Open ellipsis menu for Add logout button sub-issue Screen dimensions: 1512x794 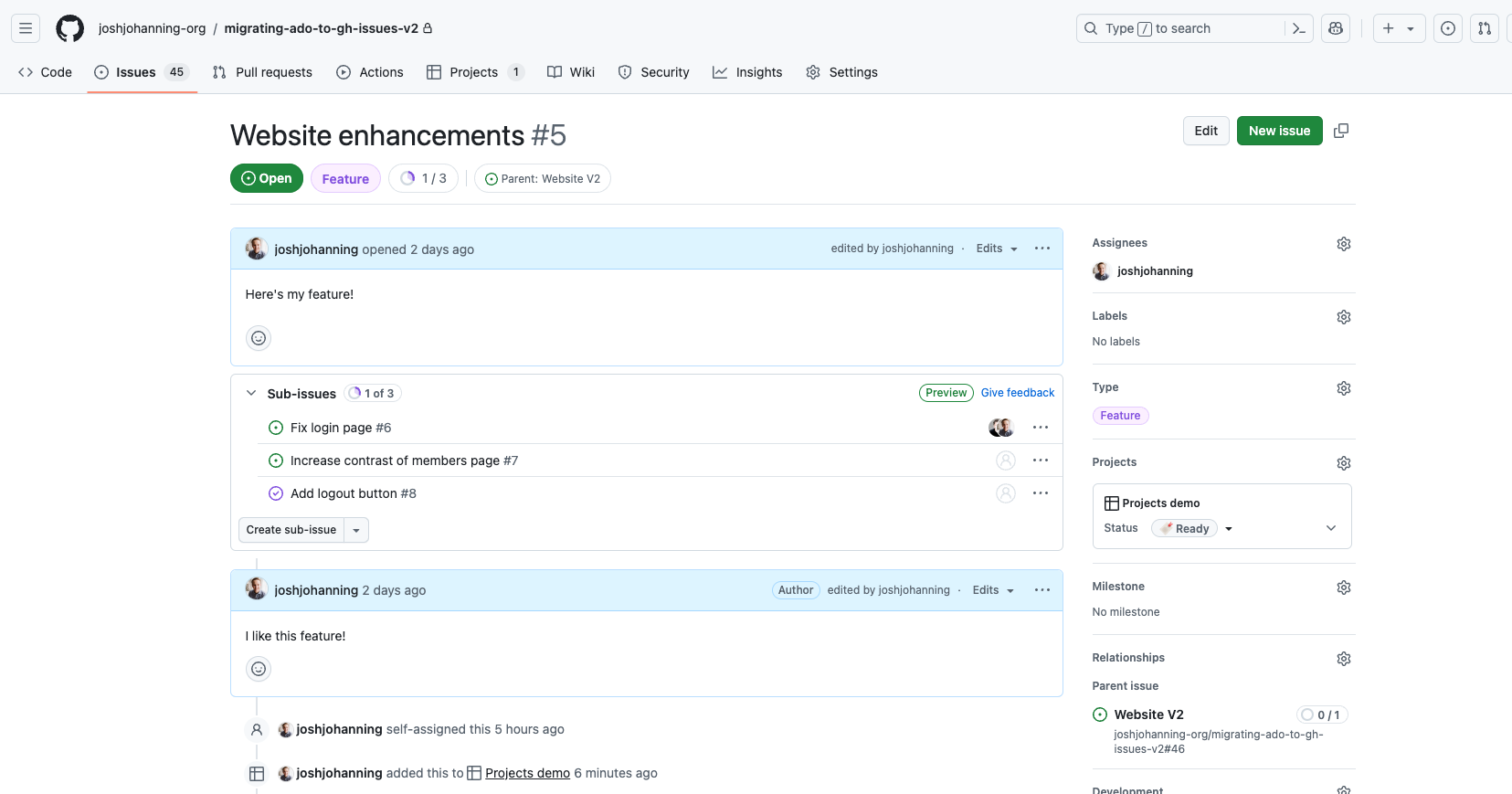[x=1040, y=493]
